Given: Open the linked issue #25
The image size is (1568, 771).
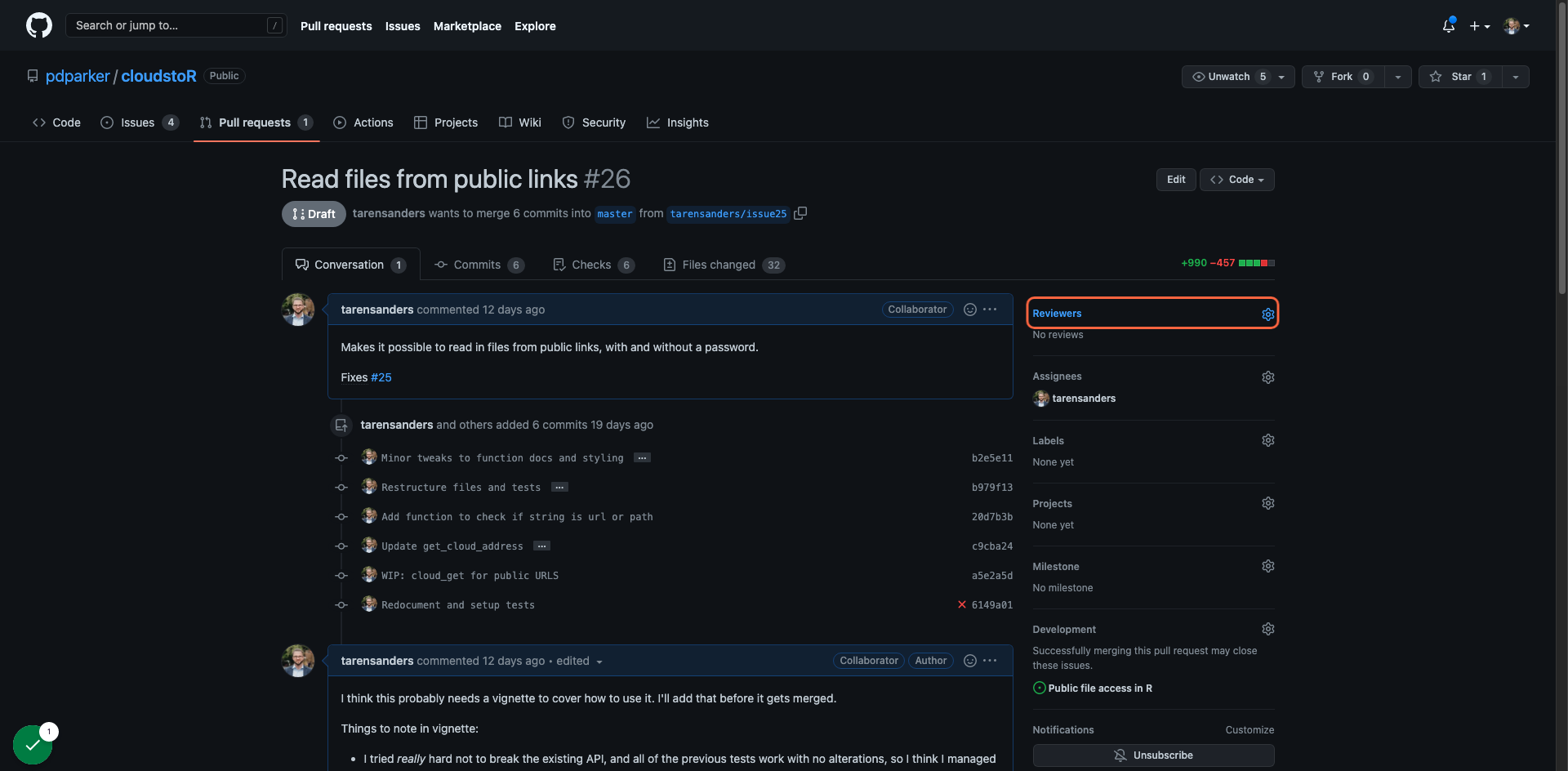Looking at the screenshot, I should [x=381, y=377].
